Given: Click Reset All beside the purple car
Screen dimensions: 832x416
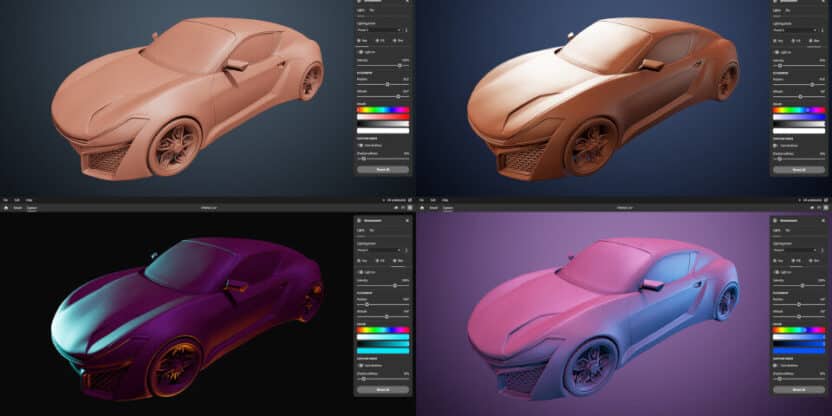Looking at the screenshot, I should 383,389.
